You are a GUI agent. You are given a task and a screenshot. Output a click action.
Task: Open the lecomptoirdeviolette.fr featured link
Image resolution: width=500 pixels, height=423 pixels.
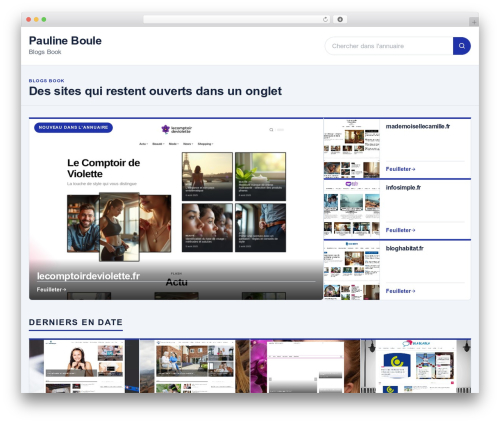pos(88,276)
